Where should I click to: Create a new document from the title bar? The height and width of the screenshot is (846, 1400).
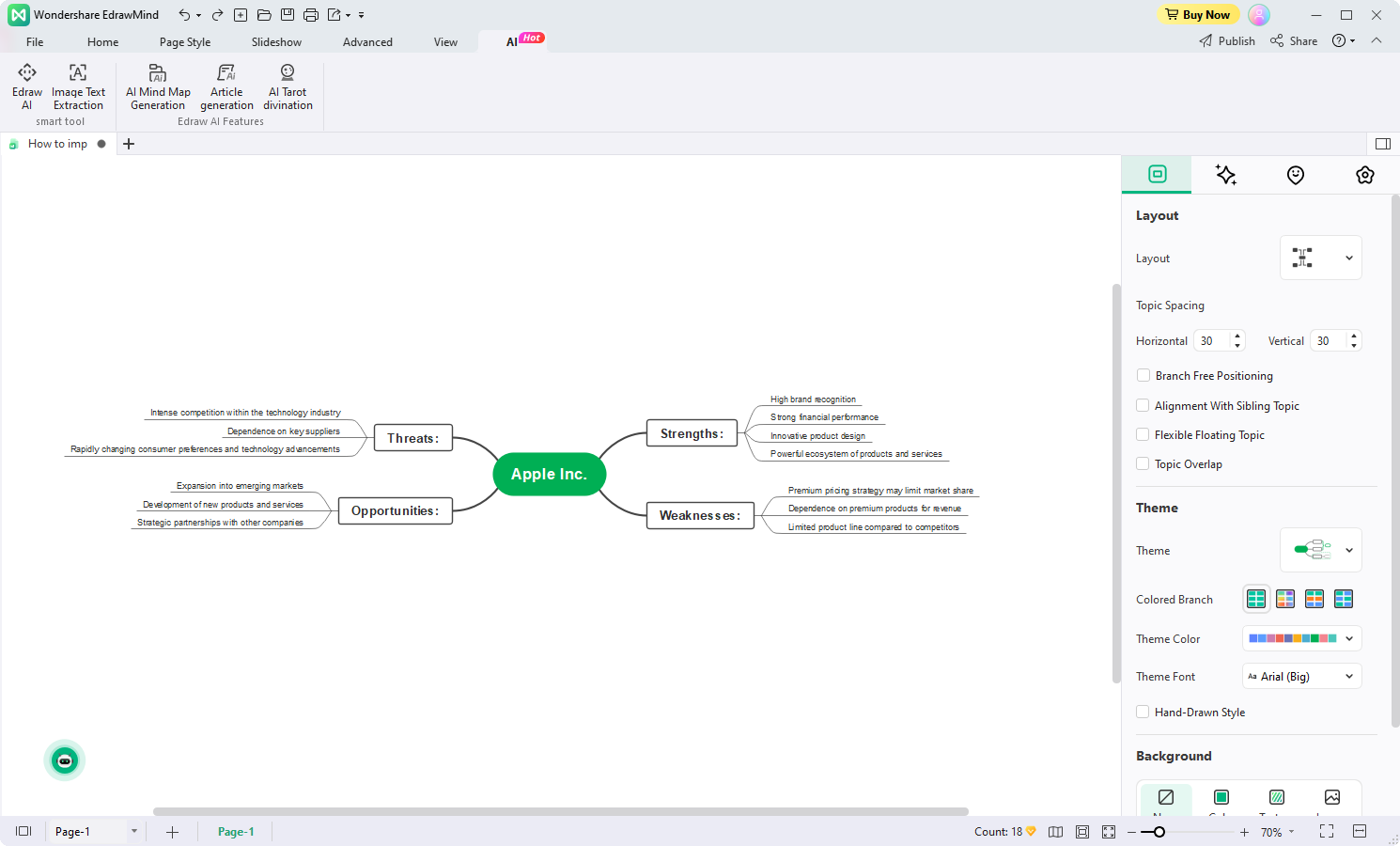pyautogui.click(x=241, y=15)
